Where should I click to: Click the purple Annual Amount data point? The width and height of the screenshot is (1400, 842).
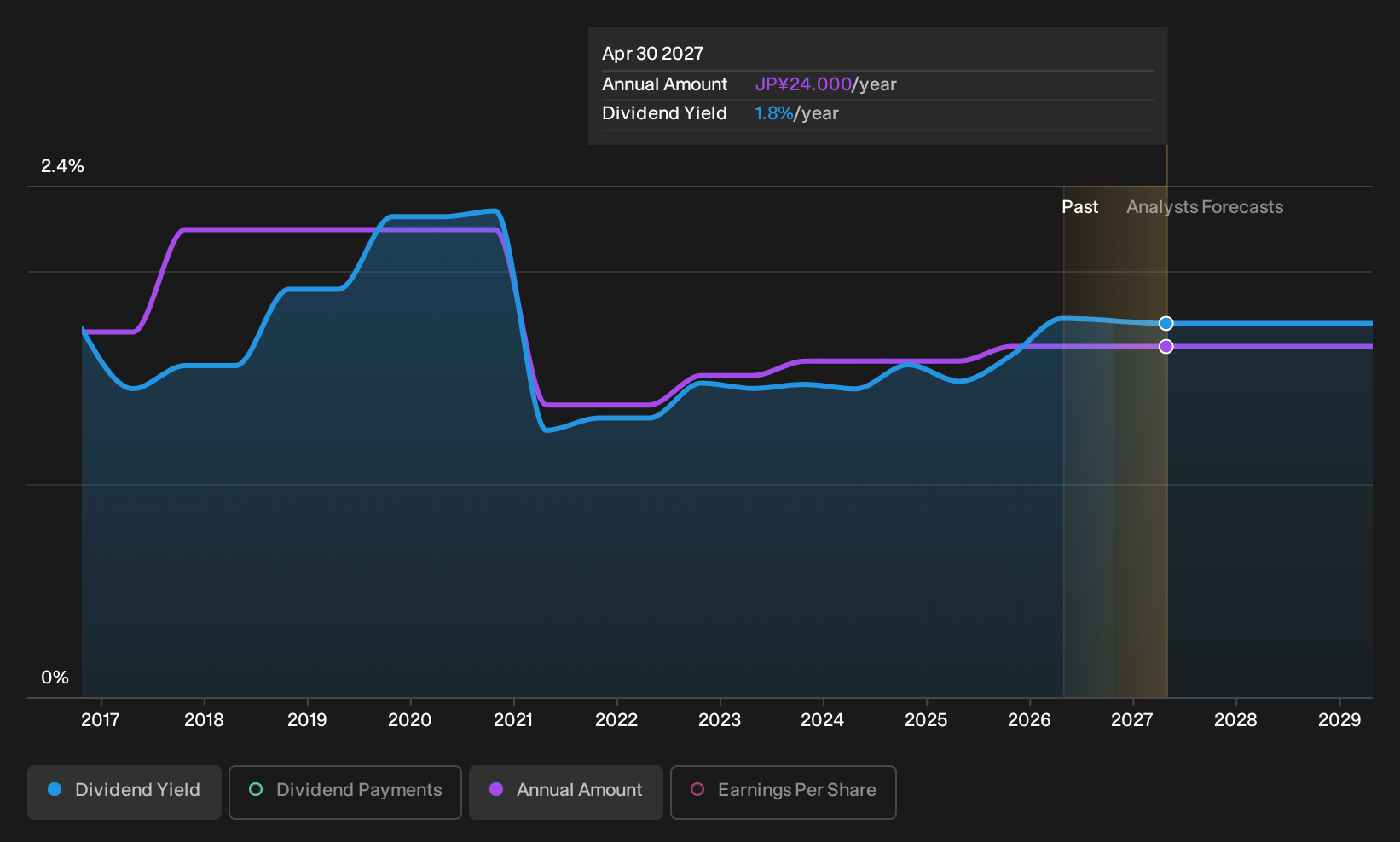tap(1166, 346)
